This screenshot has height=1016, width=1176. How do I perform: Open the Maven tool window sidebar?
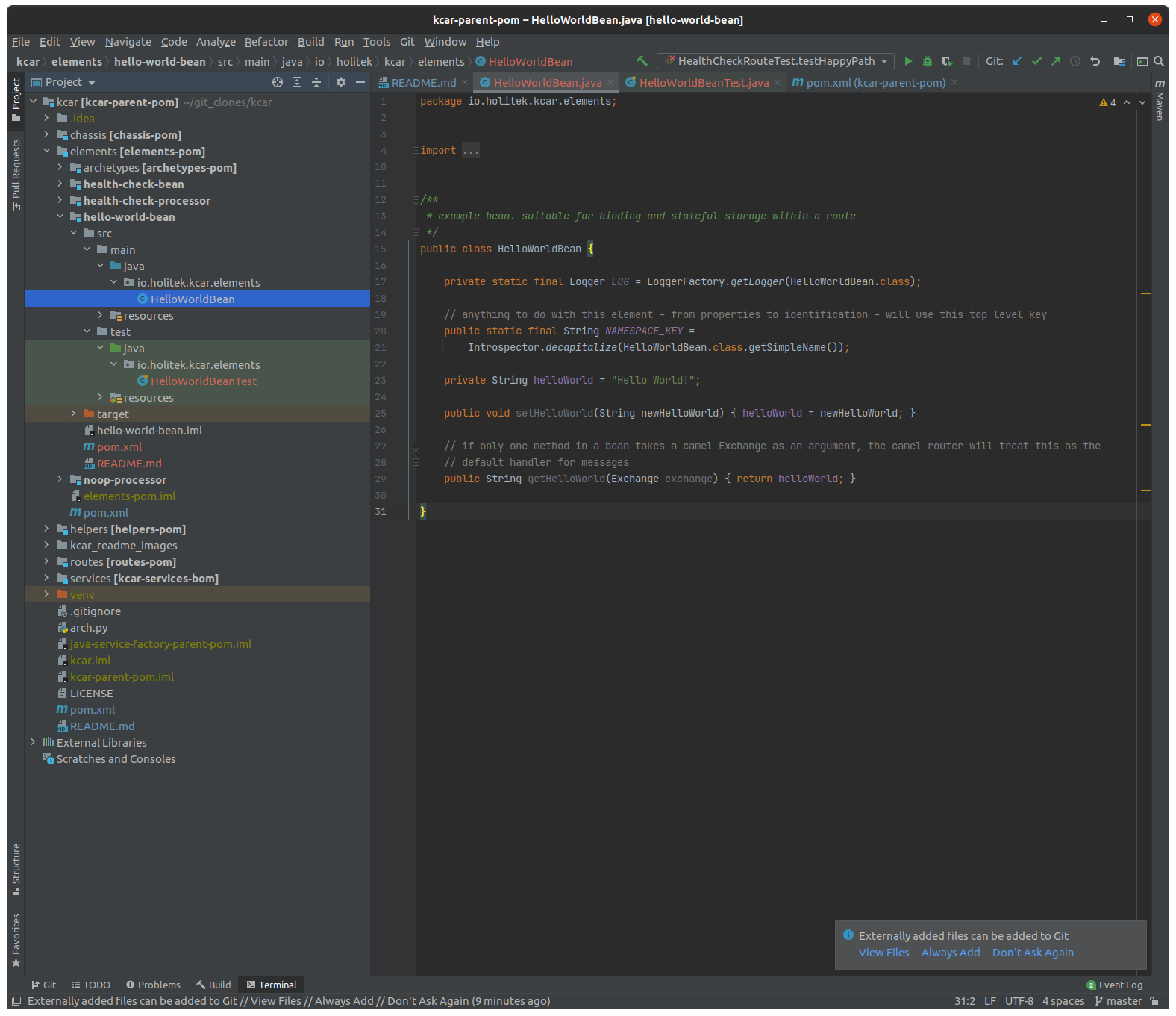(x=1160, y=100)
